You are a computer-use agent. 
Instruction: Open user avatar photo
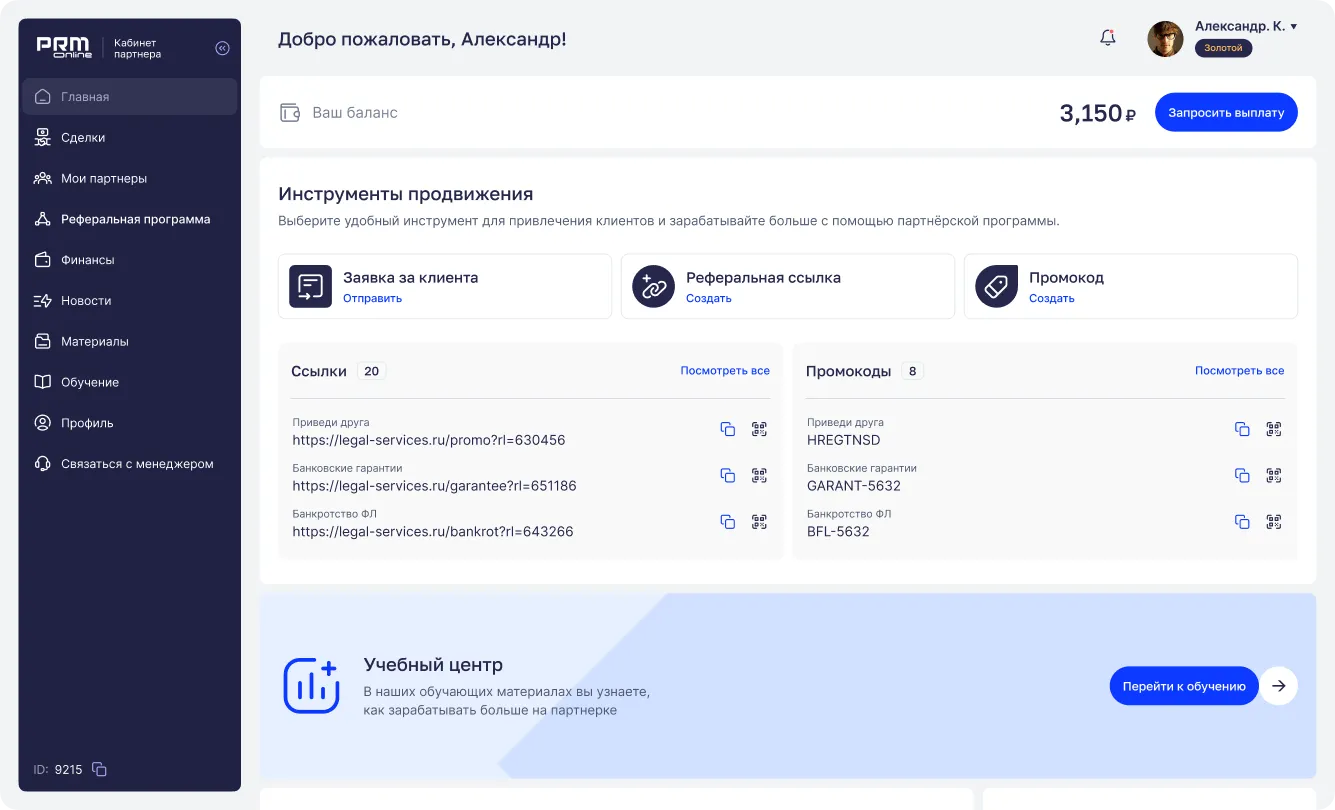1165,39
